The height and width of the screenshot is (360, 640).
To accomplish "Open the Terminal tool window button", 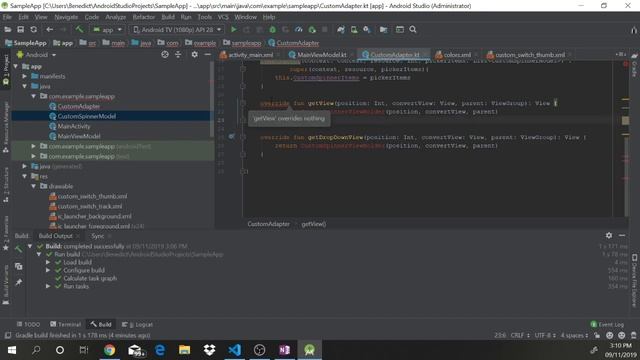I will click(66, 324).
